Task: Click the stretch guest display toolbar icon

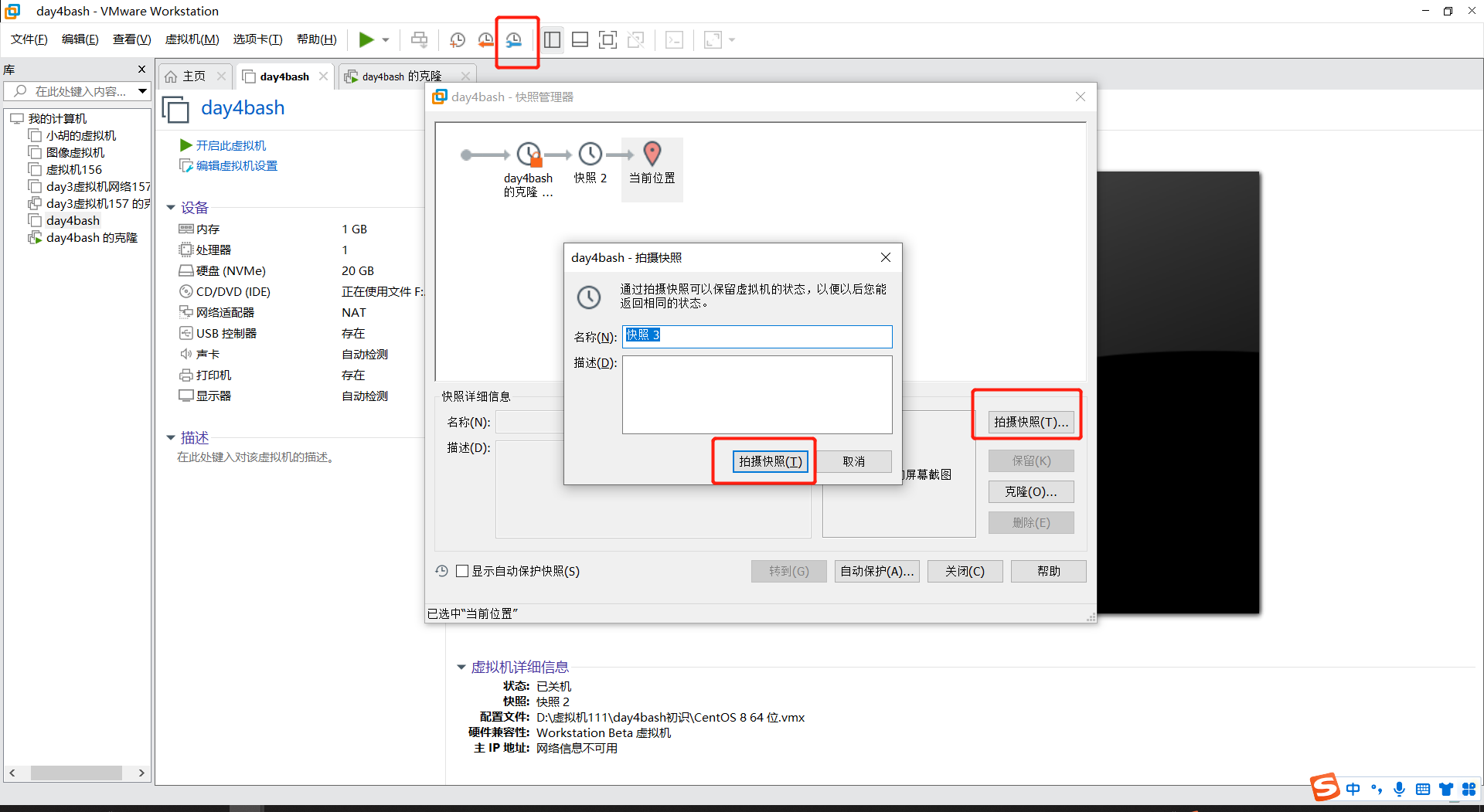Action: 713,39
